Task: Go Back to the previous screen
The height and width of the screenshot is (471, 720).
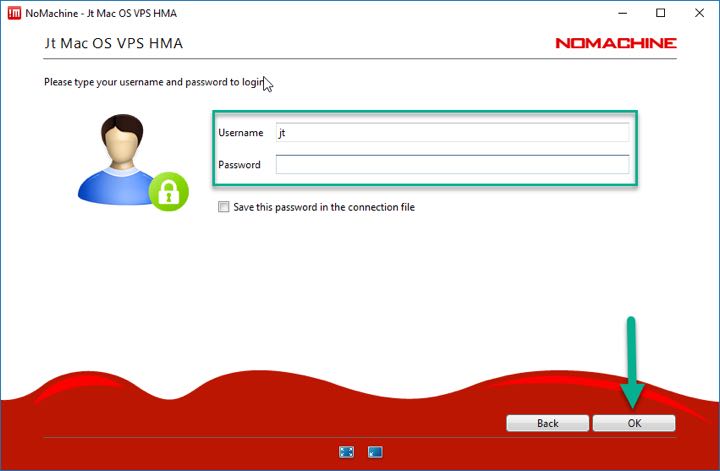Action: point(548,423)
